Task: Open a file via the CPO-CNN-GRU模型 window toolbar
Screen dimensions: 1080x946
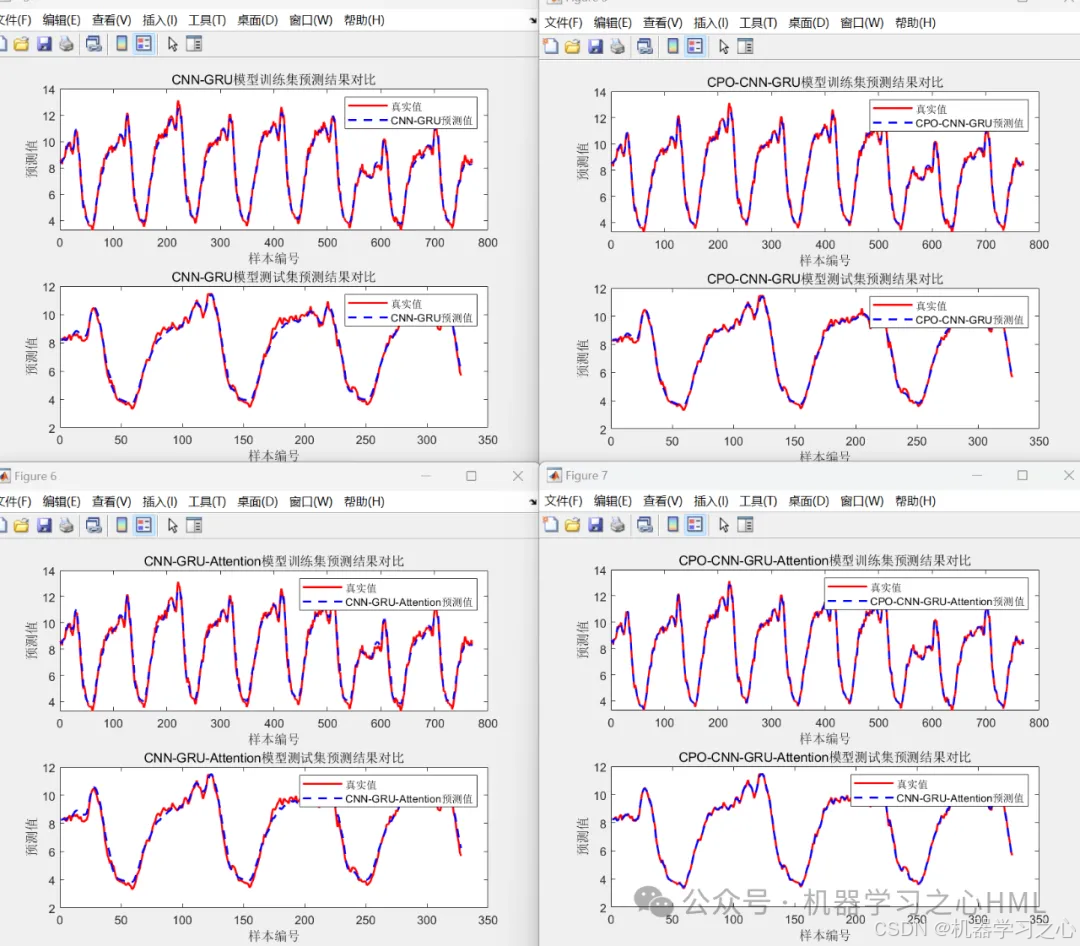Action: pyautogui.click(x=572, y=46)
